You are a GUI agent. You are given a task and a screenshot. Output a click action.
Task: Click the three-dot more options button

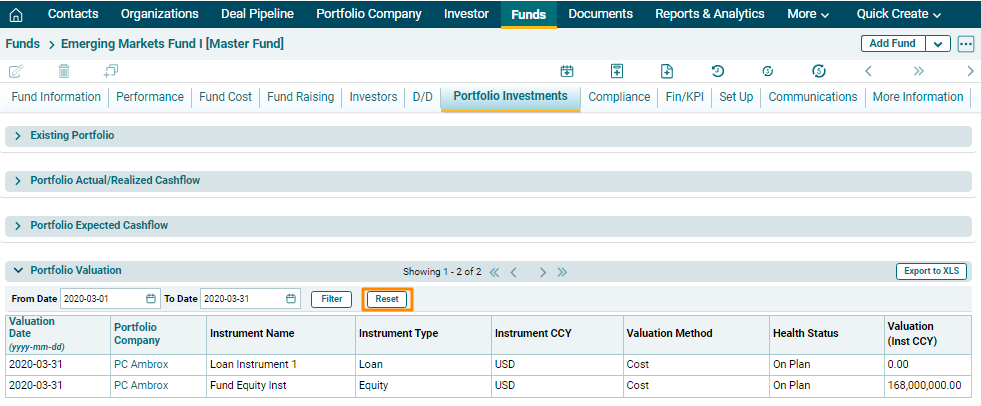click(965, 44)
